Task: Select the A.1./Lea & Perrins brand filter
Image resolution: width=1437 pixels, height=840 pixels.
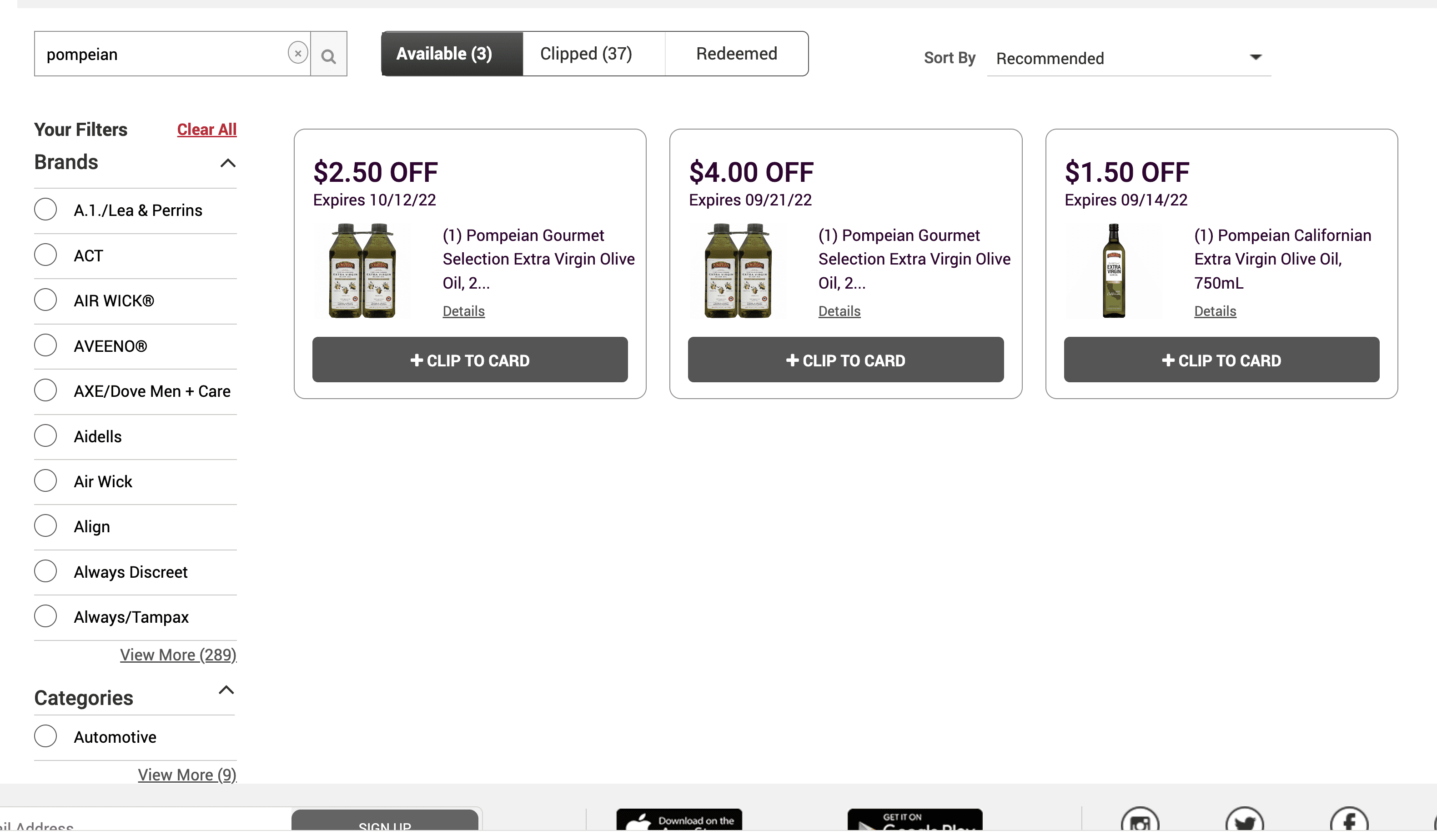Action: click(45, 210)
